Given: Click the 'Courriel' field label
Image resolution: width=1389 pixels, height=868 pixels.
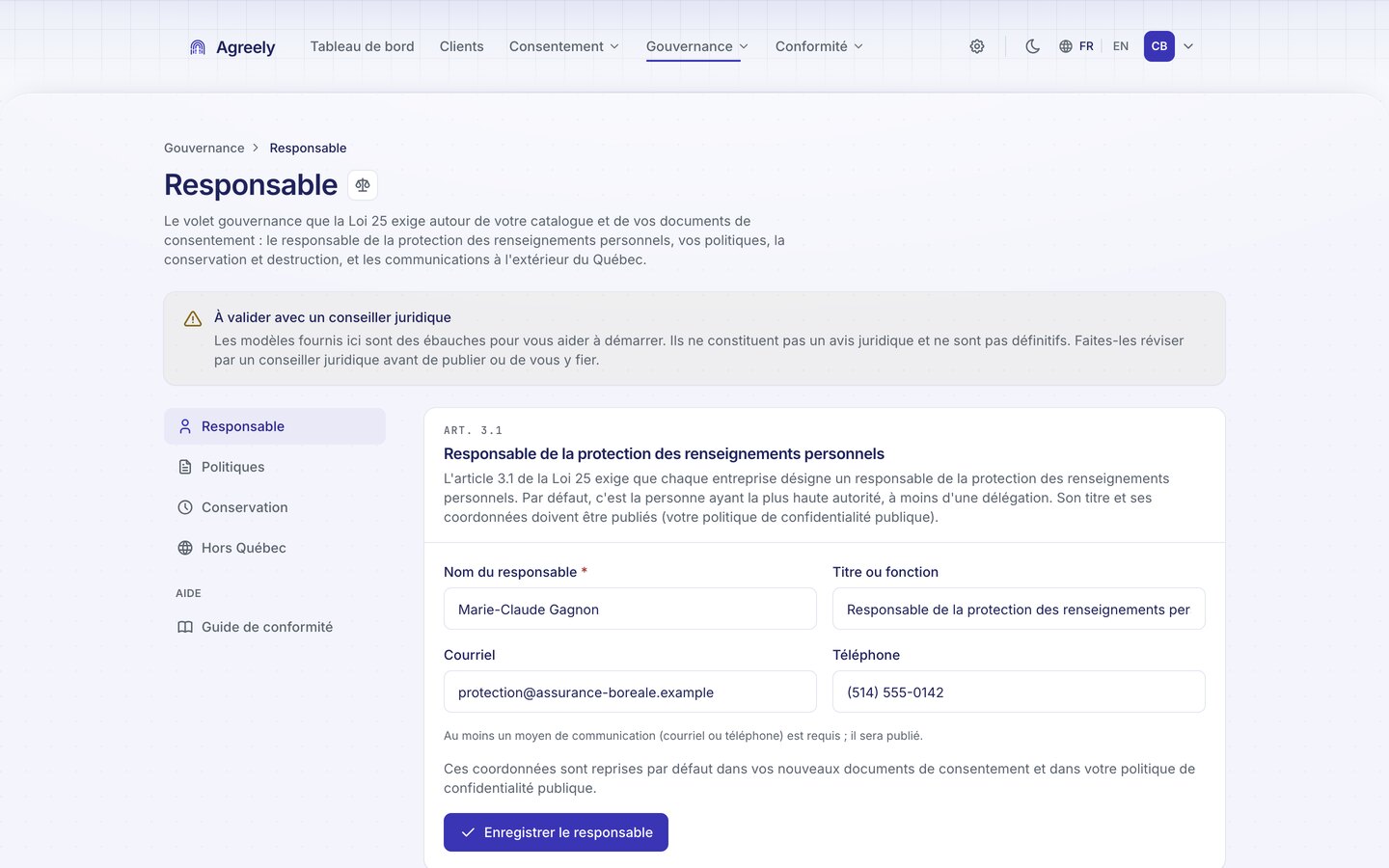Looking at the screenshot, I should coord(469,655).
